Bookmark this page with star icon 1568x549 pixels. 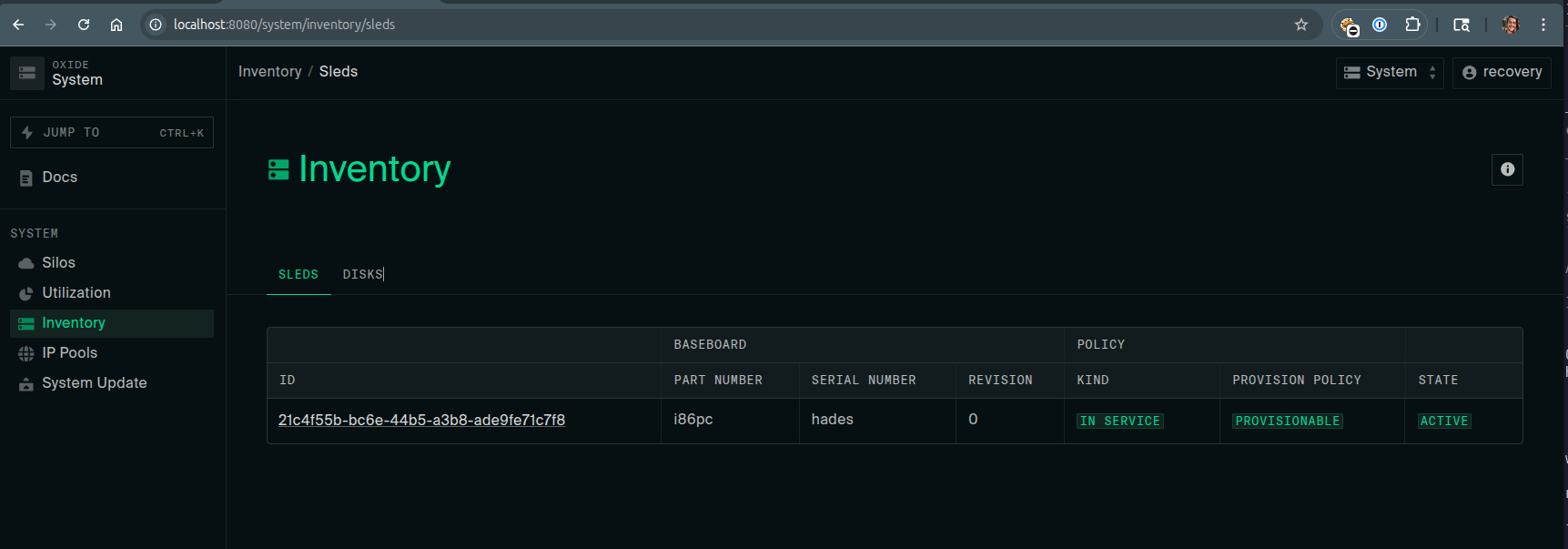tap(1301, 25)
